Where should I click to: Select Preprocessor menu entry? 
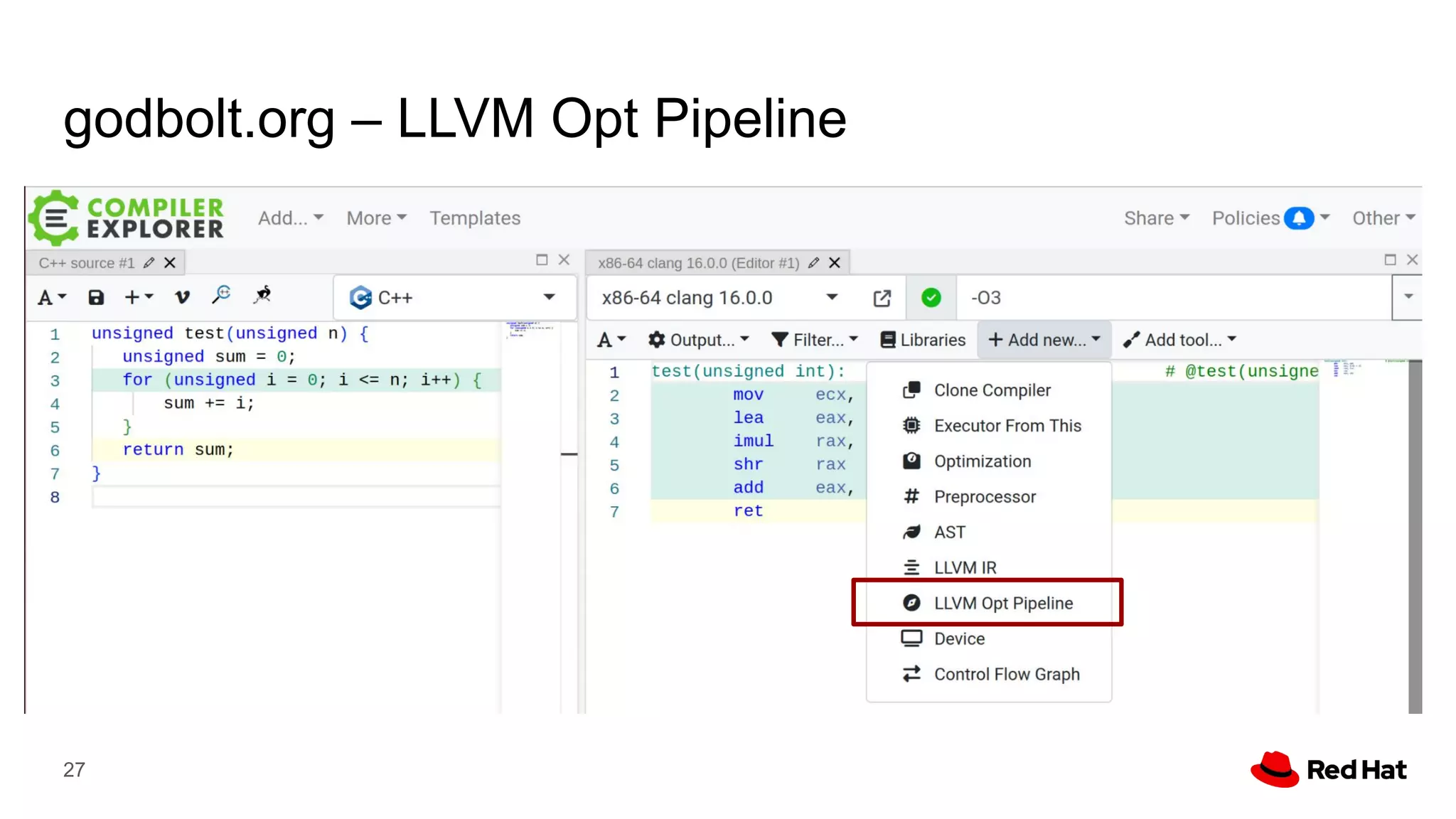click(989, 497)
